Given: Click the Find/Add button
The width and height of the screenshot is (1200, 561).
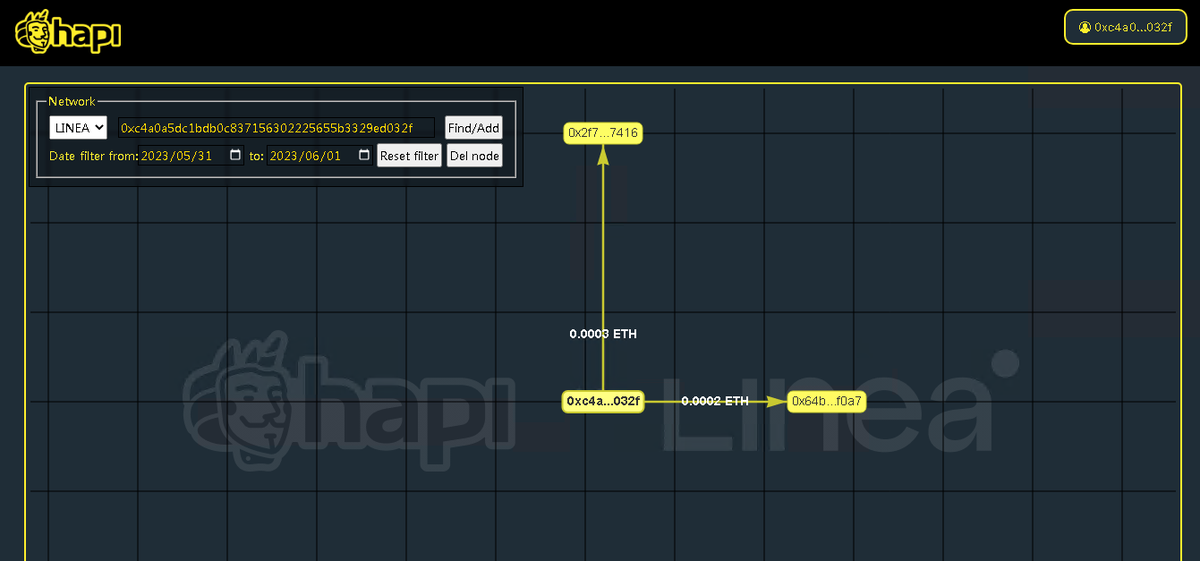Looking at the screenshot, I should [474, 128].
